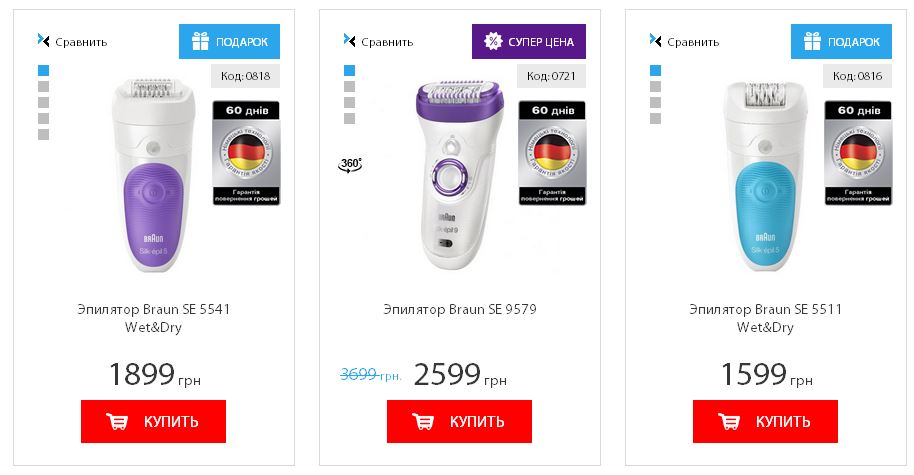The image size is (914, 475).
Task: Select third image dot on Braun SE 5511 card
Action: 655,102
